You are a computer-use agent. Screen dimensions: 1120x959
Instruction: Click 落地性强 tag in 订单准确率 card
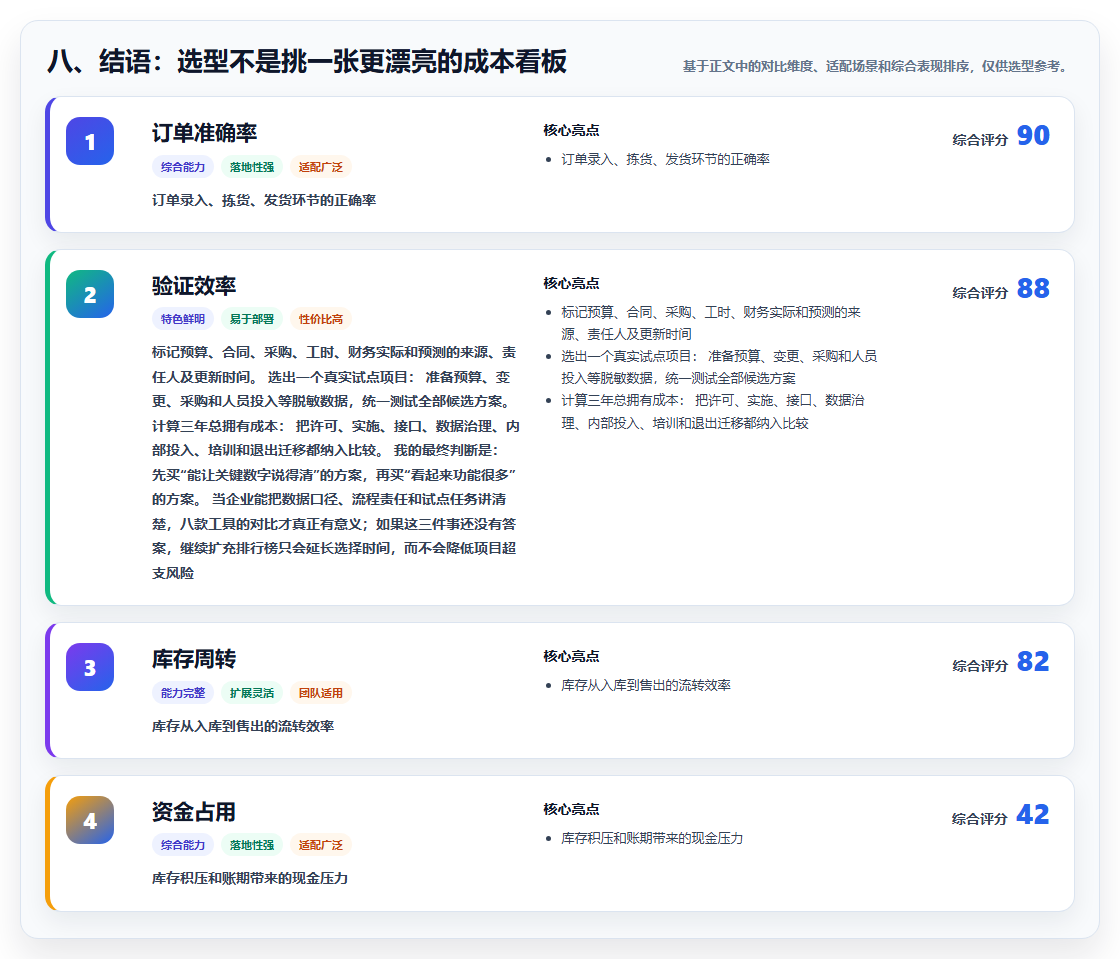pos(252,167)
